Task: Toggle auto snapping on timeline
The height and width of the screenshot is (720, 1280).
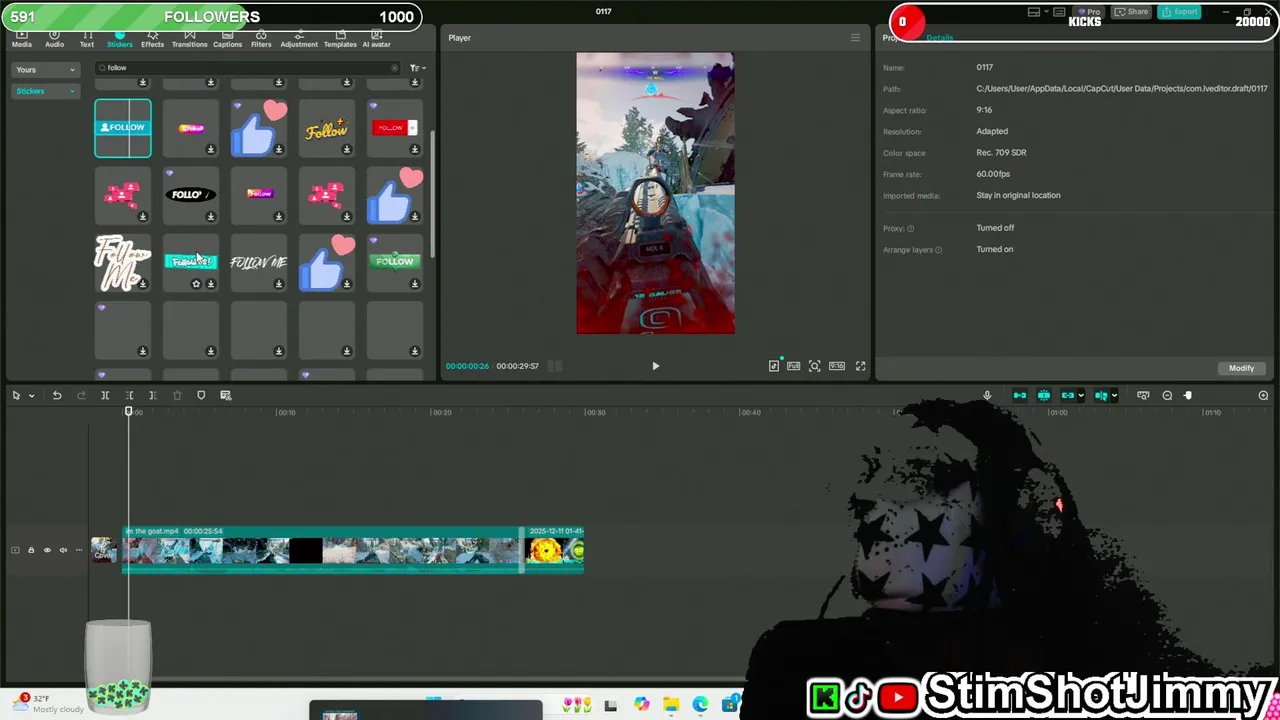Action: tap(1044, 396)
